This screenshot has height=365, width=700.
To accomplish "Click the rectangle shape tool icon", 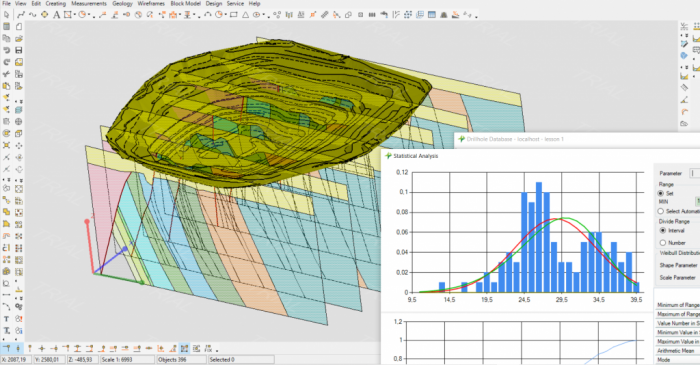I will click(x=233, y=15).
